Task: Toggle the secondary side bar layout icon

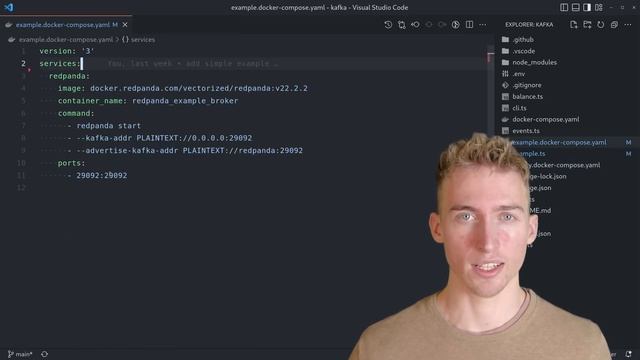Action: [587, 7]
